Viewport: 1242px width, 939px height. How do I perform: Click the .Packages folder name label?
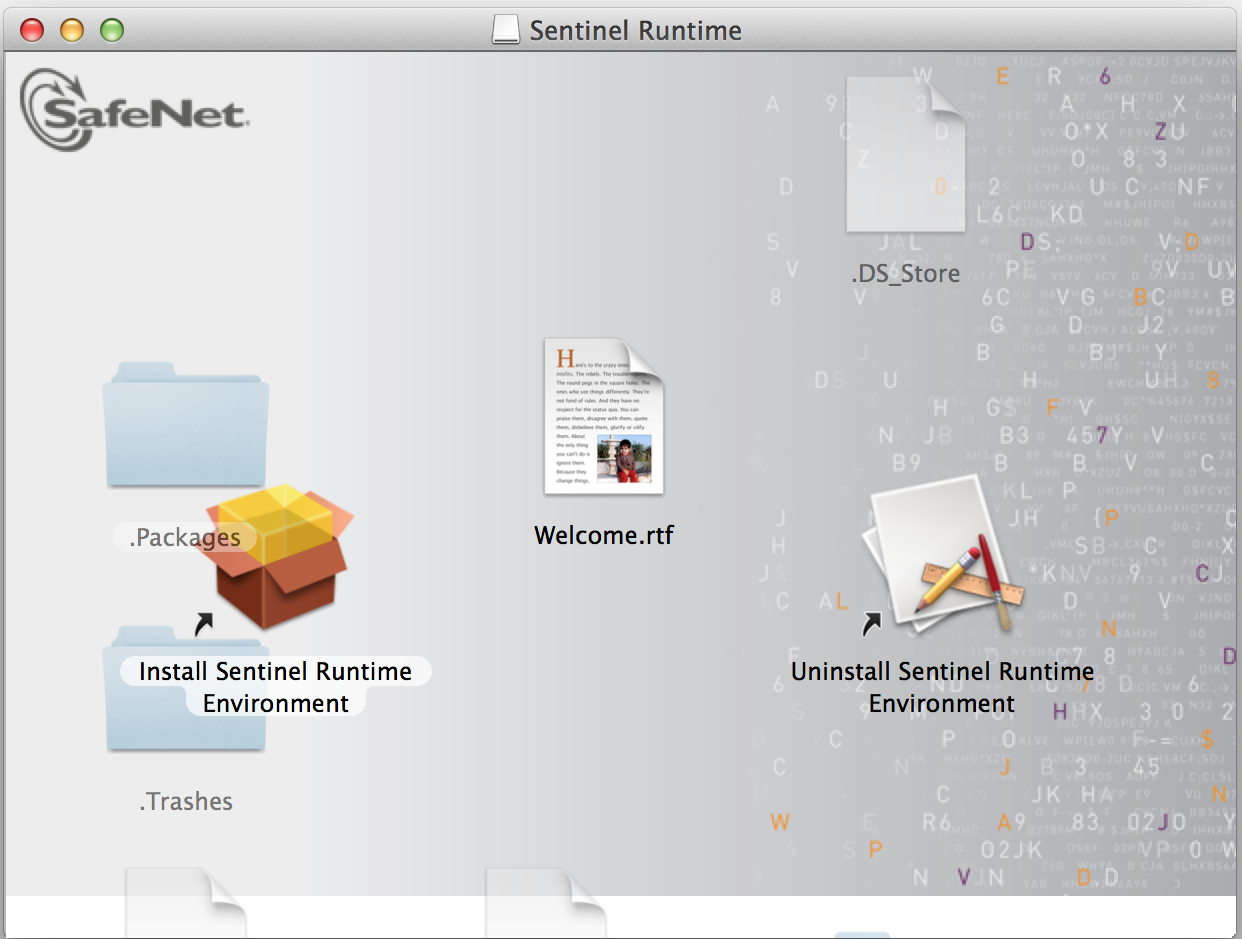185,538
